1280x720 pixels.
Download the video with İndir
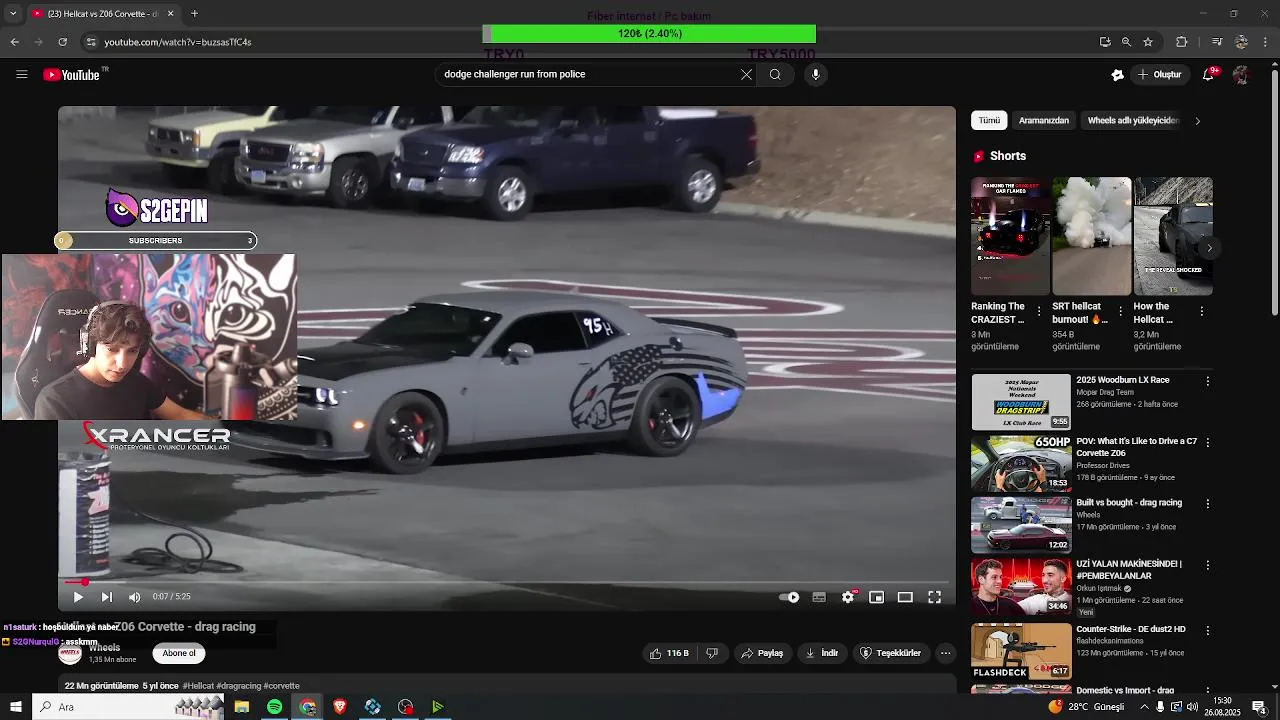pyautogui.click(x=822, y=653)
